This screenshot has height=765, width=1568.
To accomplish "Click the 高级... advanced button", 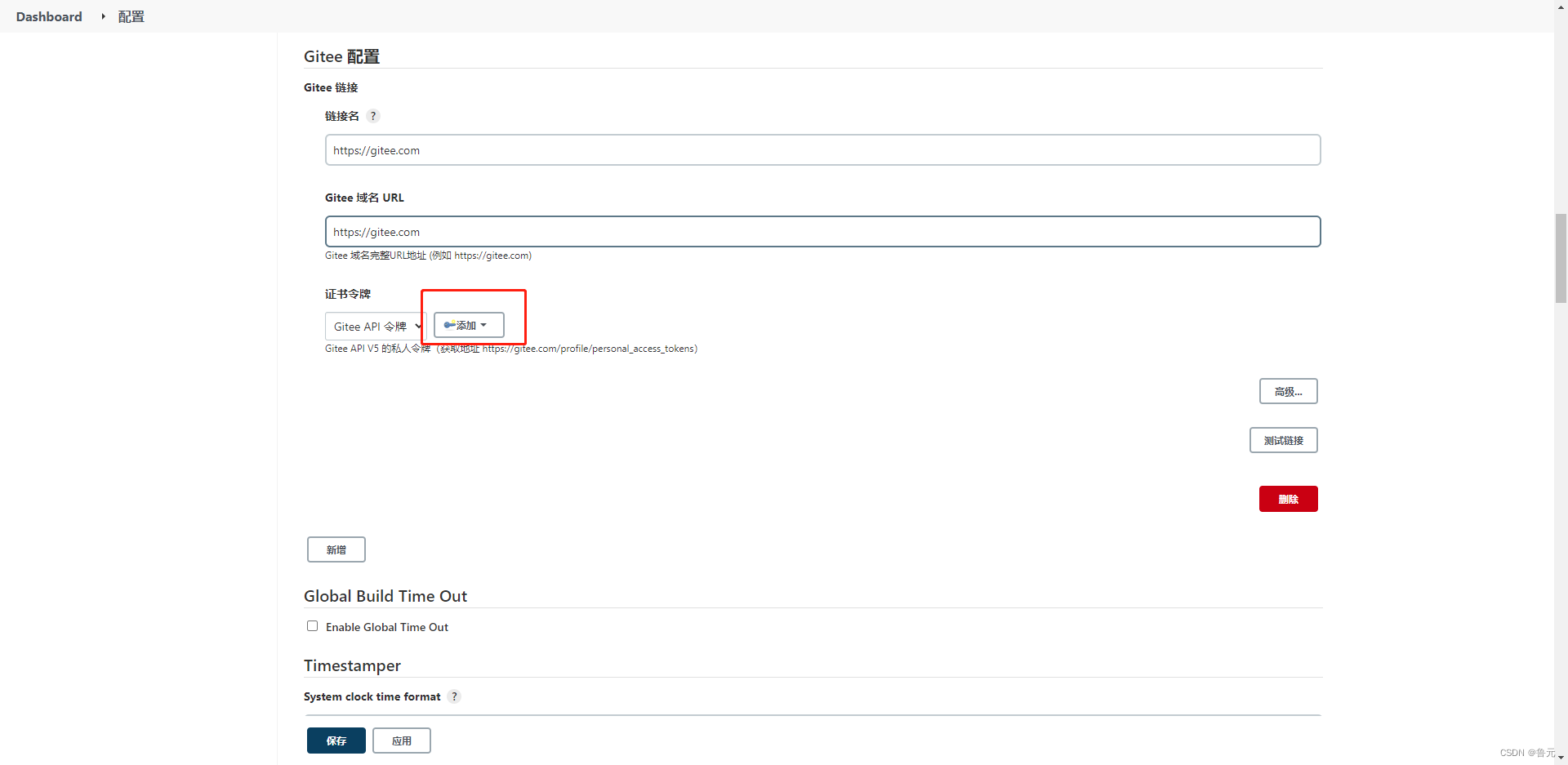I will [1288, 391].
